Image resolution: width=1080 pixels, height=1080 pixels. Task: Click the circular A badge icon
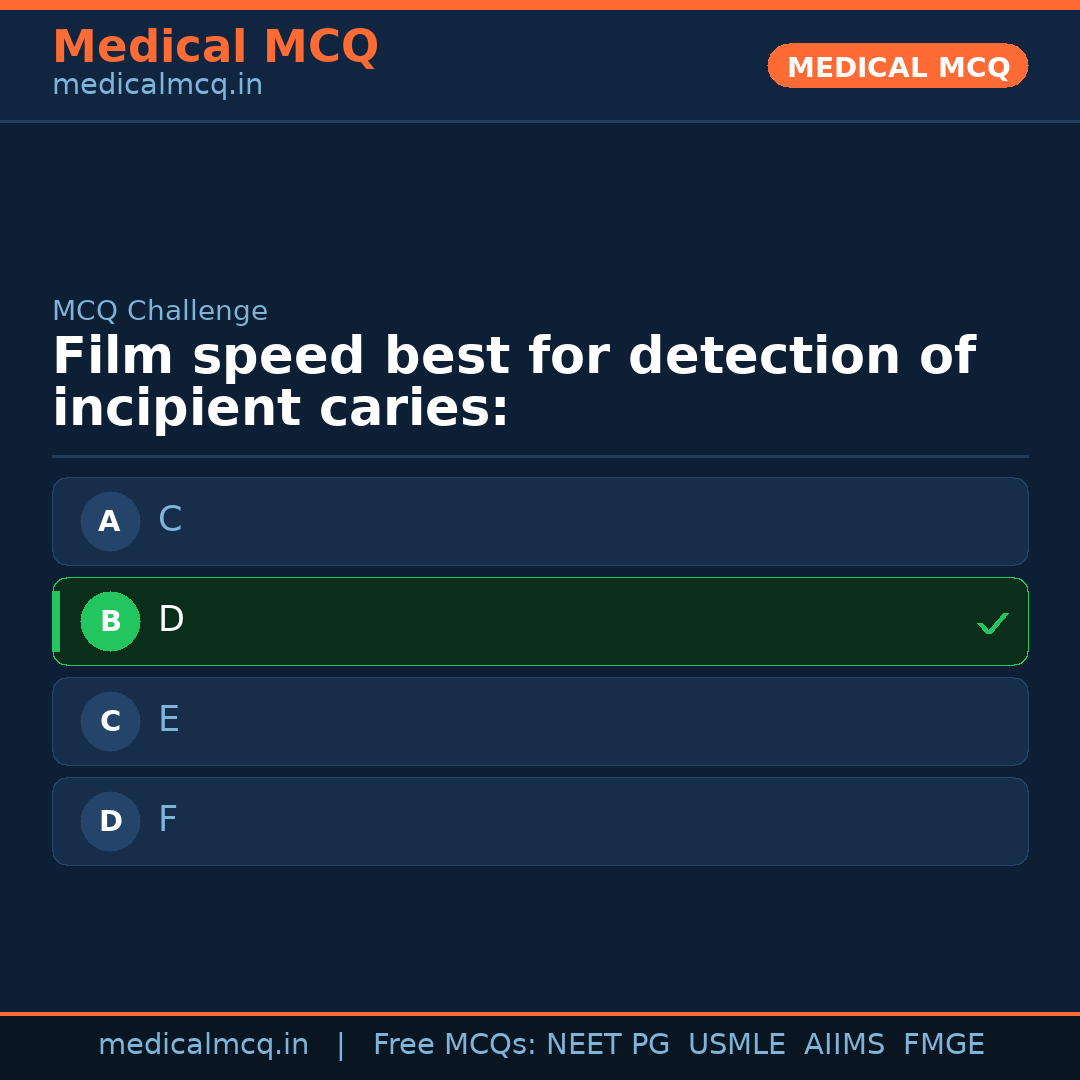[110, 521]
